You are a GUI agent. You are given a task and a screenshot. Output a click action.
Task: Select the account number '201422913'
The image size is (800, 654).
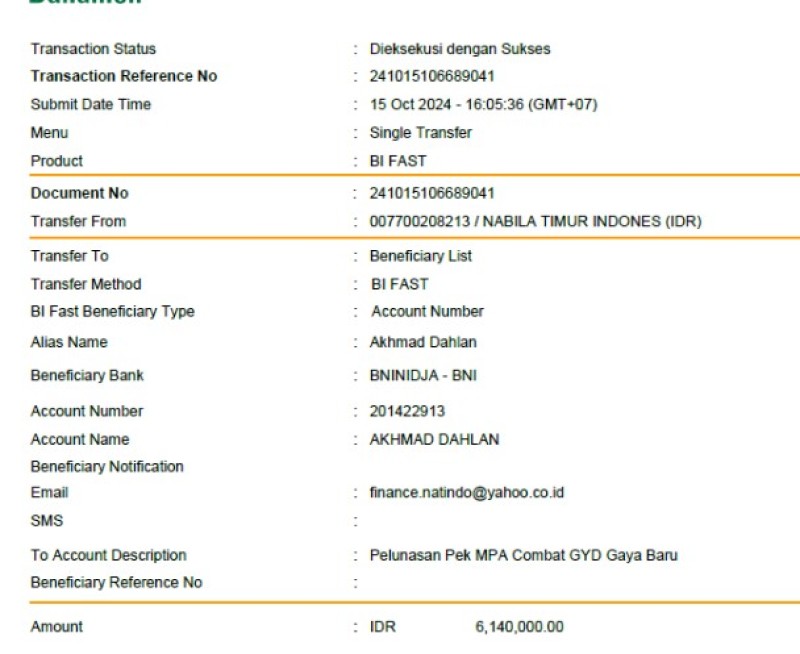tap(408, 411)
